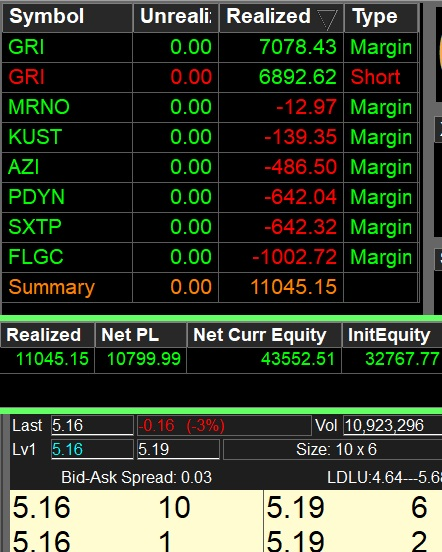The width and height of the screenshot is (442, 552).
Task: Select the red GRI Short symbol
Action: (x=26, y=77)
